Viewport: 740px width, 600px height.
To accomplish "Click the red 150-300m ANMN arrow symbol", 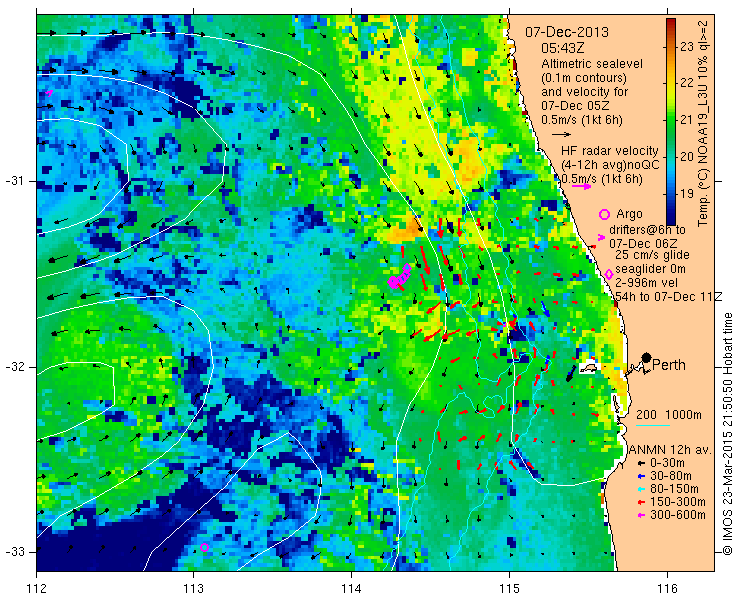I will click(x=640, y=502).
